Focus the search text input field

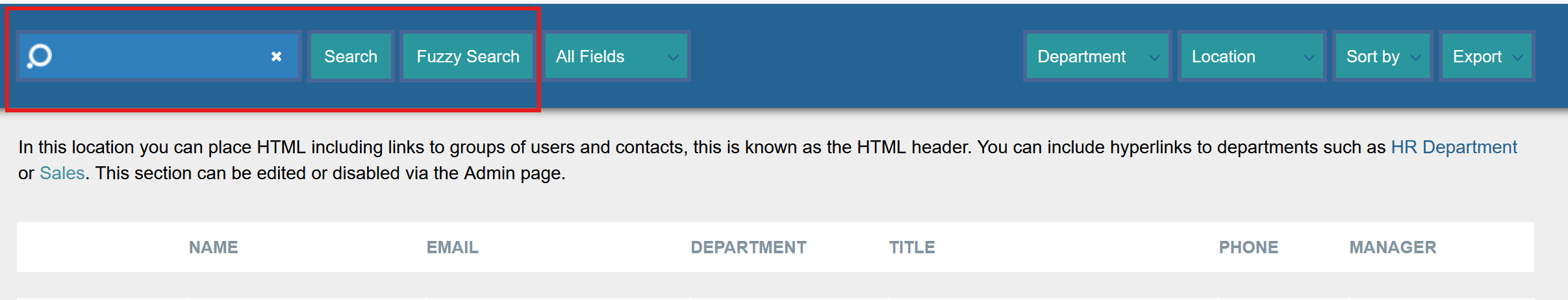point(156,56)
